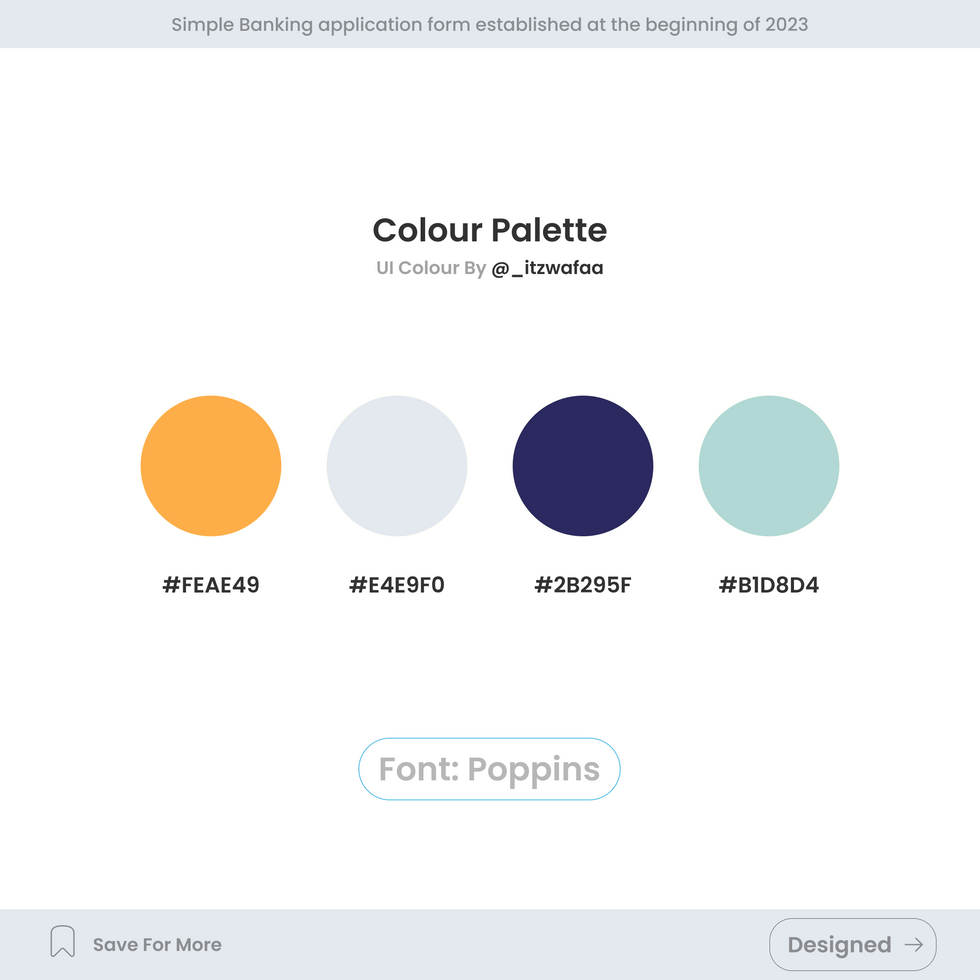
Task: Click the word Poppins in font badge
Action: coord(534,770)
